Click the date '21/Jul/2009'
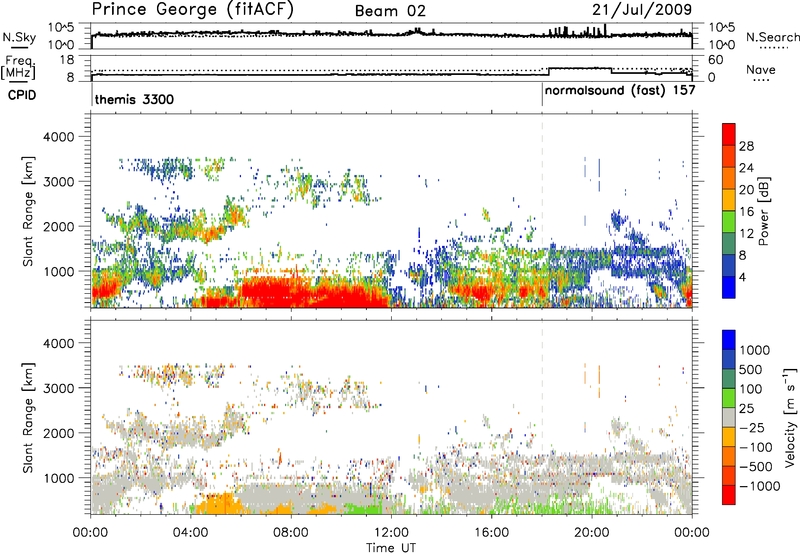 click(642, 10)
